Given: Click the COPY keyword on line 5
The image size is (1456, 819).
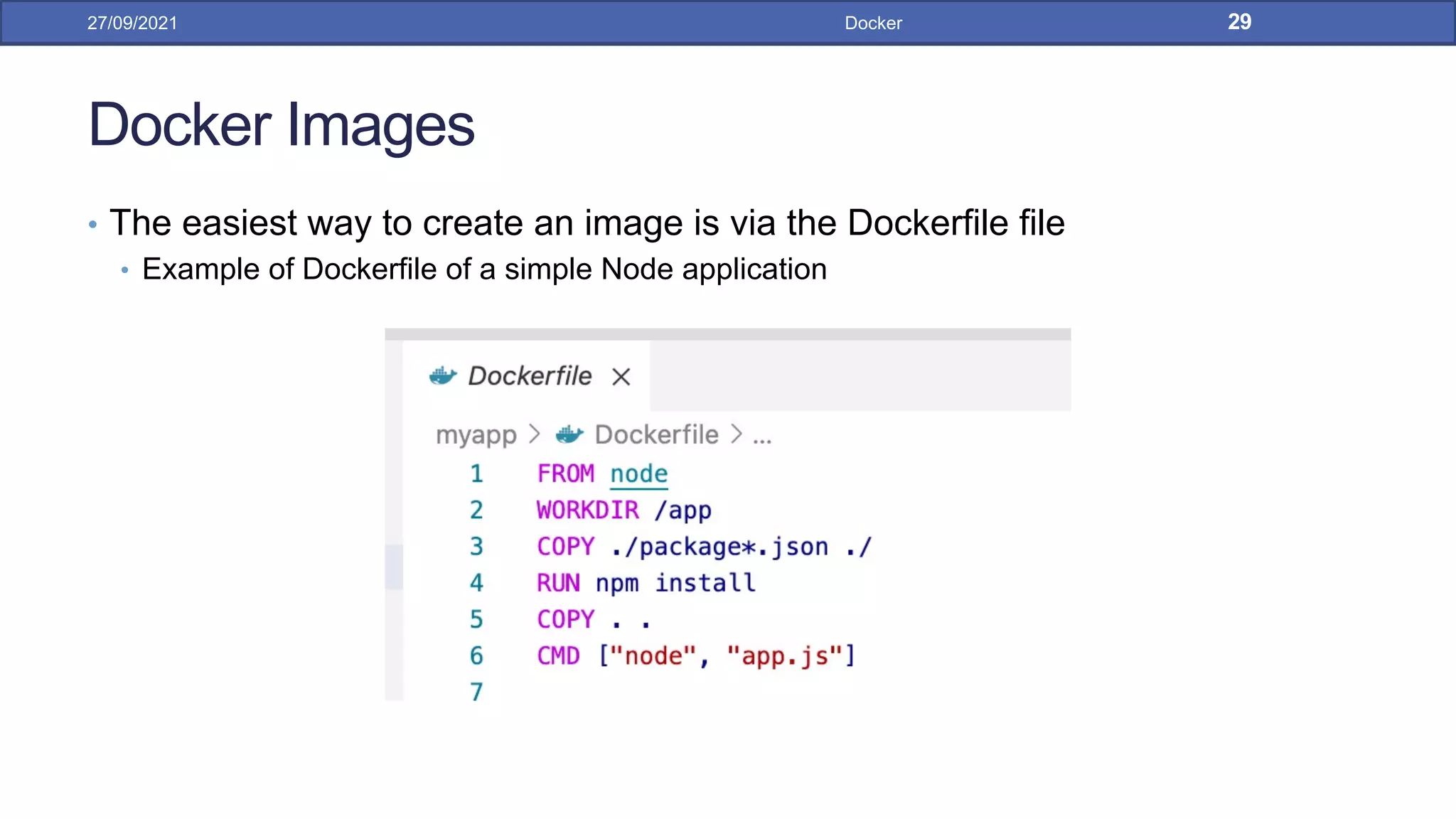Looking at the screenshot, I should pos(565,619).
